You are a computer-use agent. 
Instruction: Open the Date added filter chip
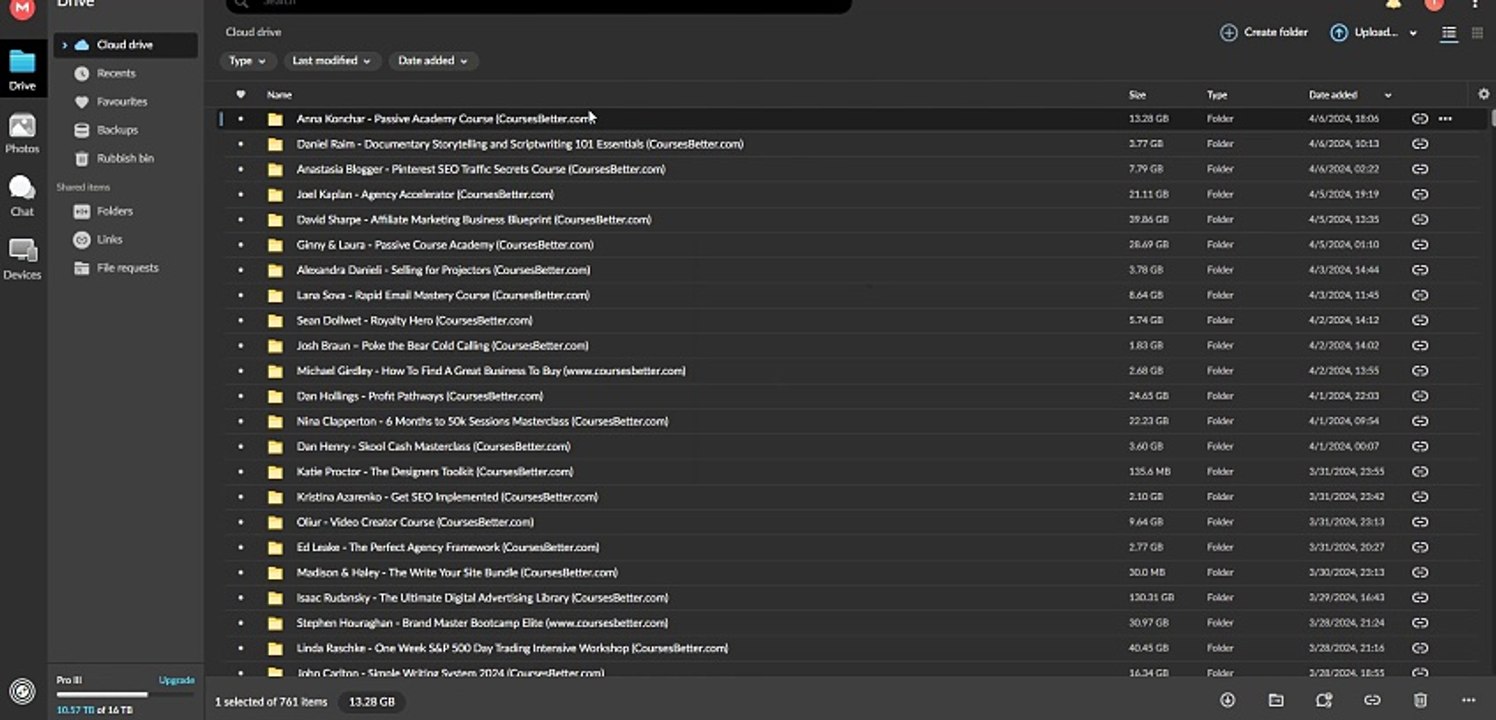point(433,61)
